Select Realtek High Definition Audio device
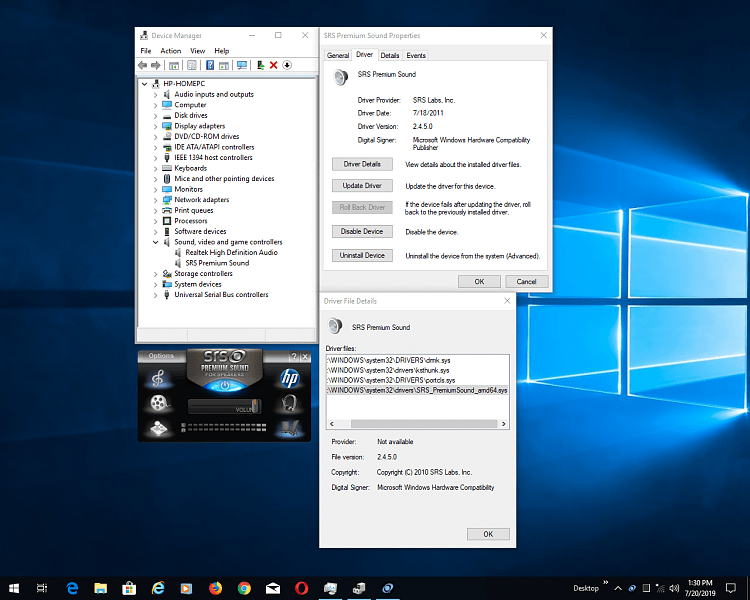 pos(231,252)
